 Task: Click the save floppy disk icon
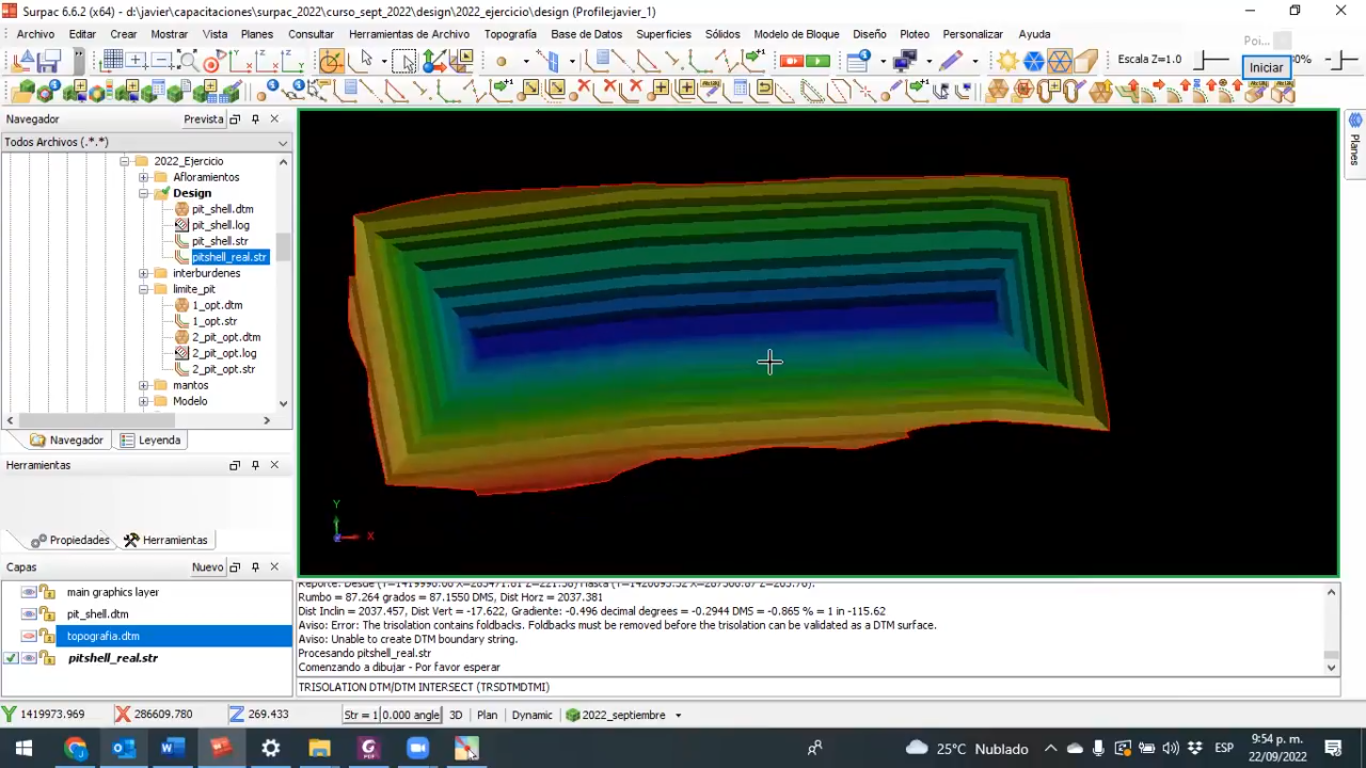(x=48, y=61)
